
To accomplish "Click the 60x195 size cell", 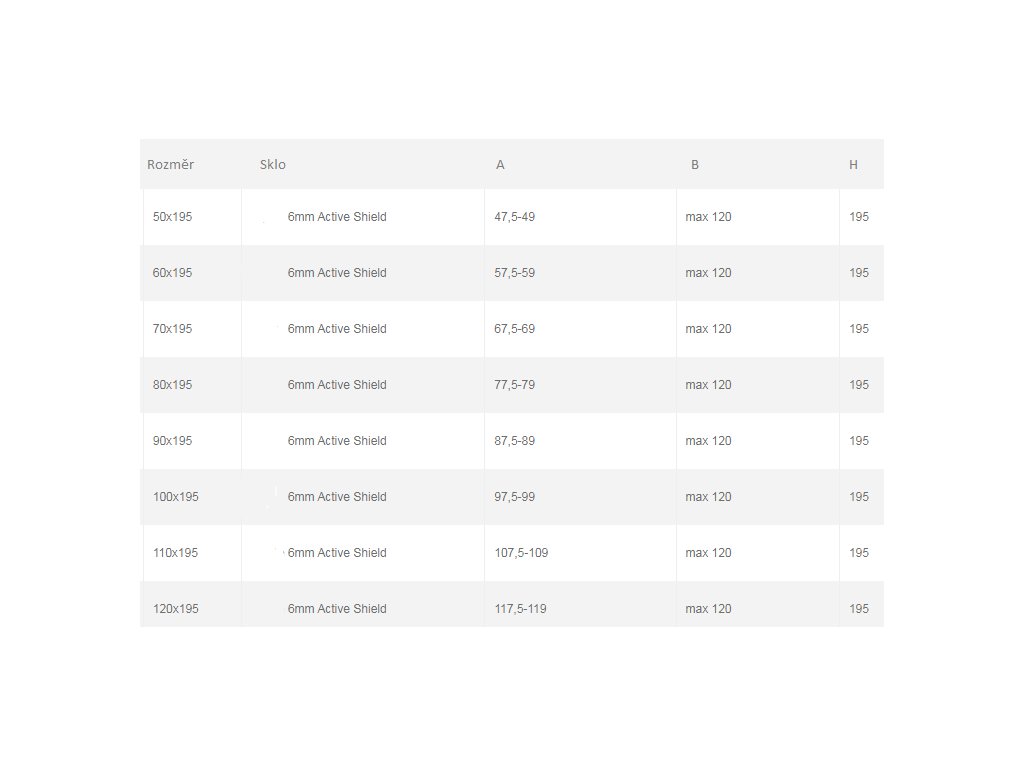I will (172, 273).
